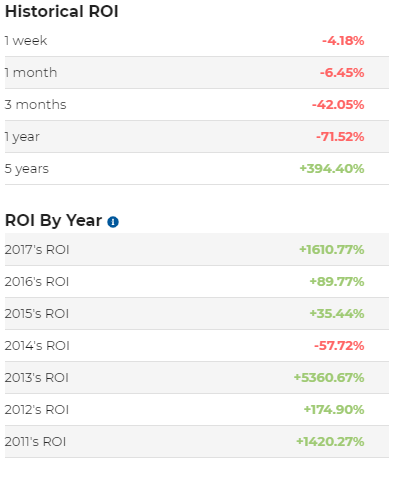Click the -42.05% three-month value

338,105
